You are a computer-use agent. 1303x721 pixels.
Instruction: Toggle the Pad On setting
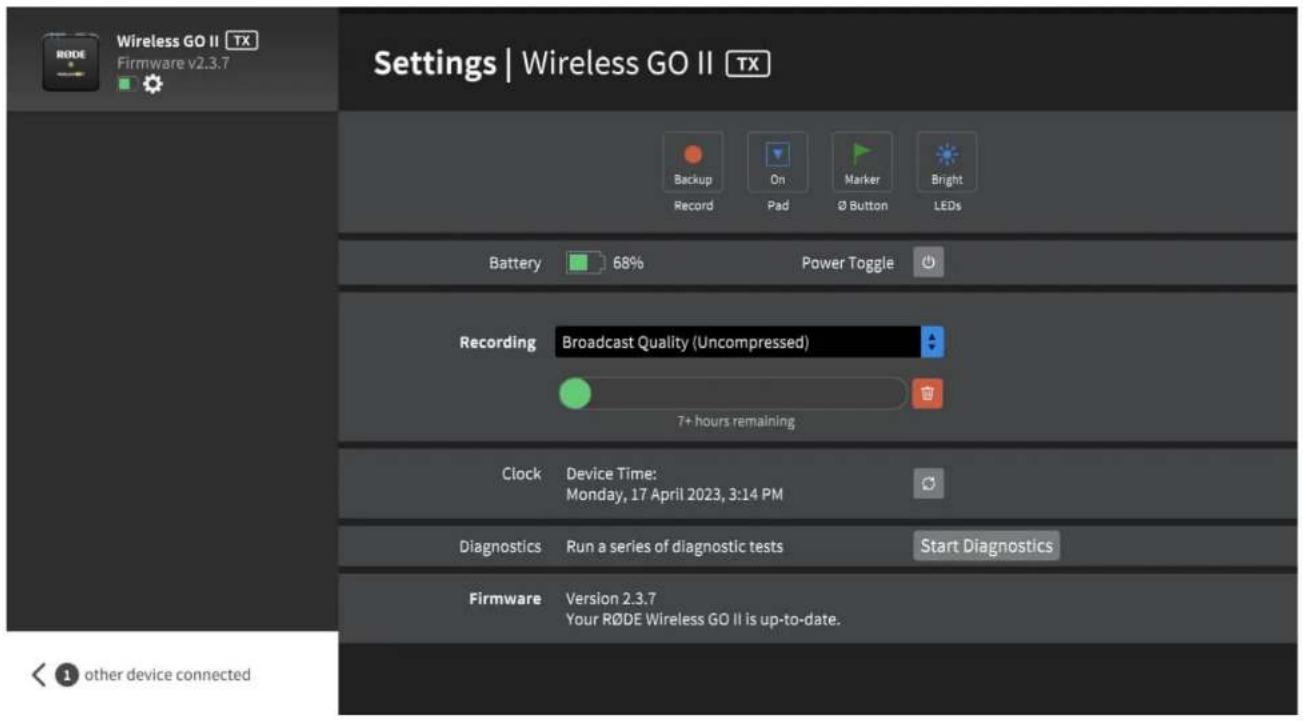[777, 163]
